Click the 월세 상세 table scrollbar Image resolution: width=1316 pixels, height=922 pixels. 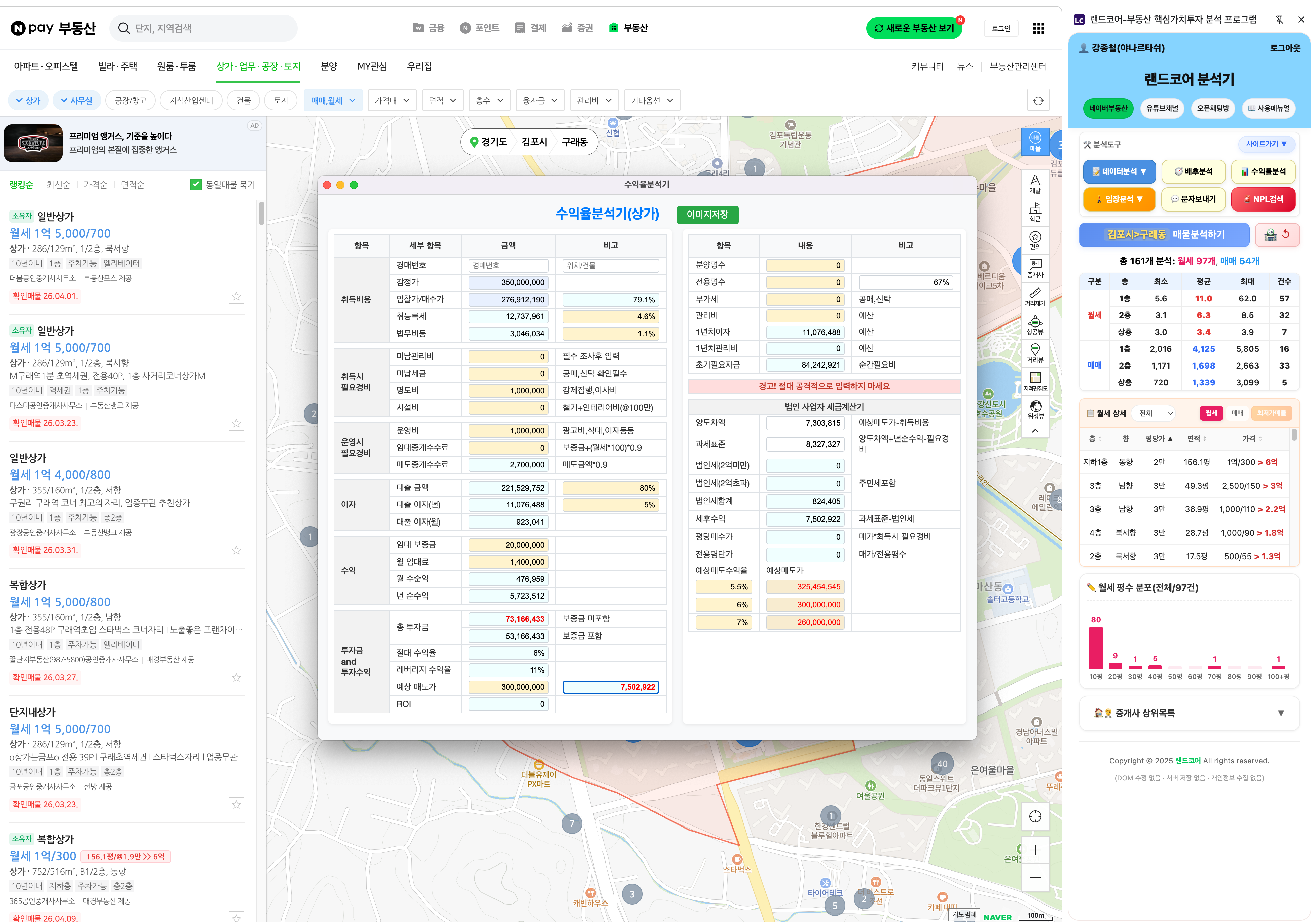[x=1294, y=435]
